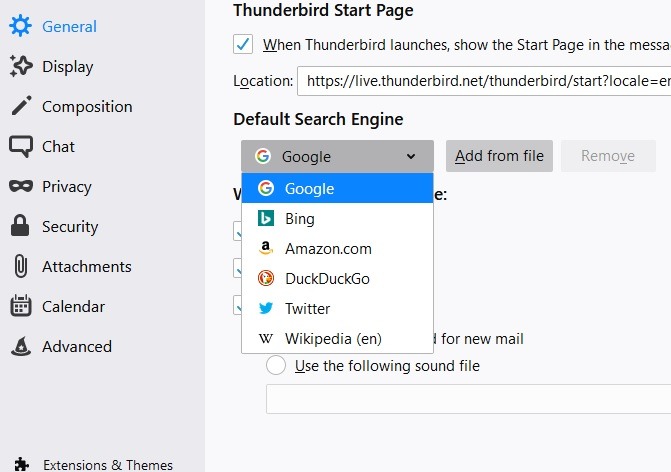Choose Bing from the search engine list
Screen dimensions: 671x472
pos(337,218)
